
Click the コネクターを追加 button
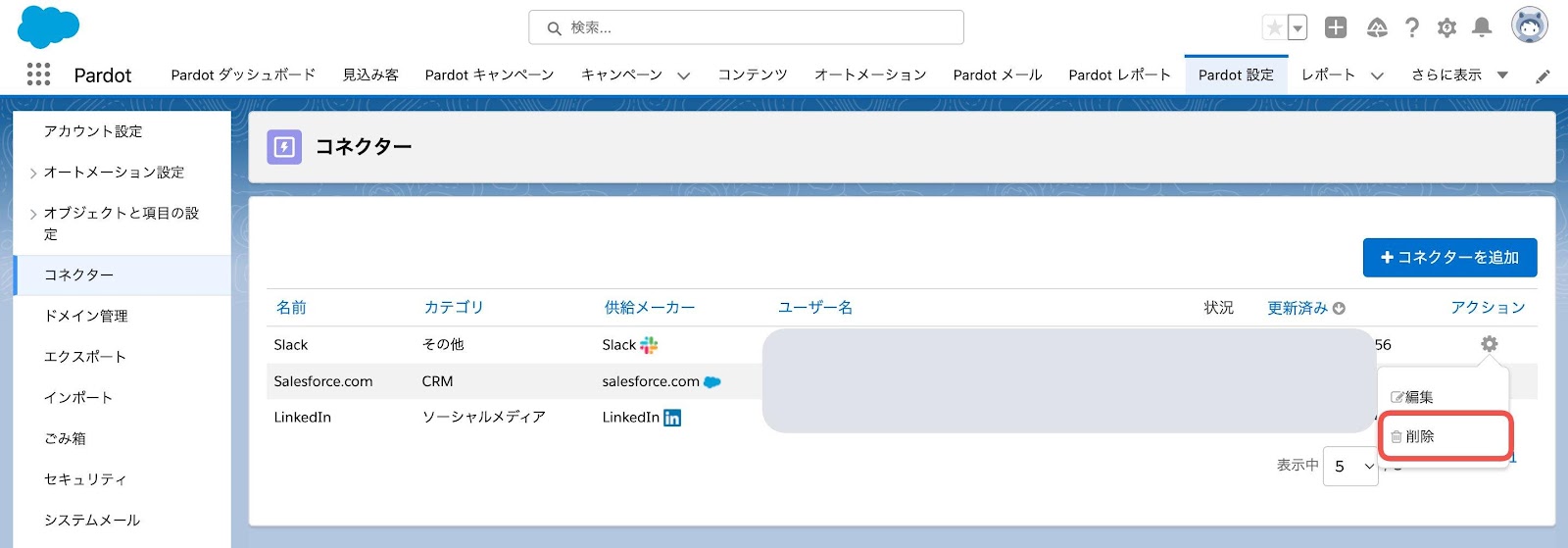[1449, 258]
